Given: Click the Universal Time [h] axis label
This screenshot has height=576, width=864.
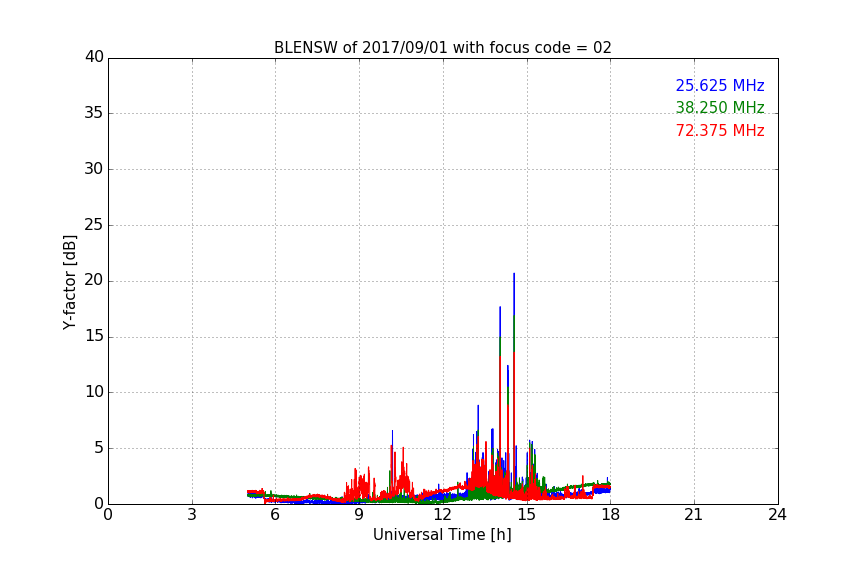Looking at the screenshot, I should (x=442, y=535).
